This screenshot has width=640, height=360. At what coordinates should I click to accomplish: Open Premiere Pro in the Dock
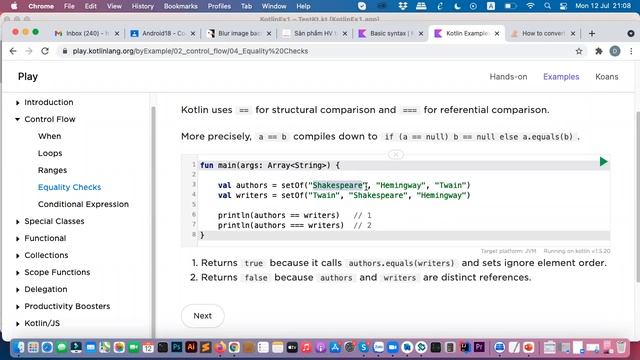point(479,347)
